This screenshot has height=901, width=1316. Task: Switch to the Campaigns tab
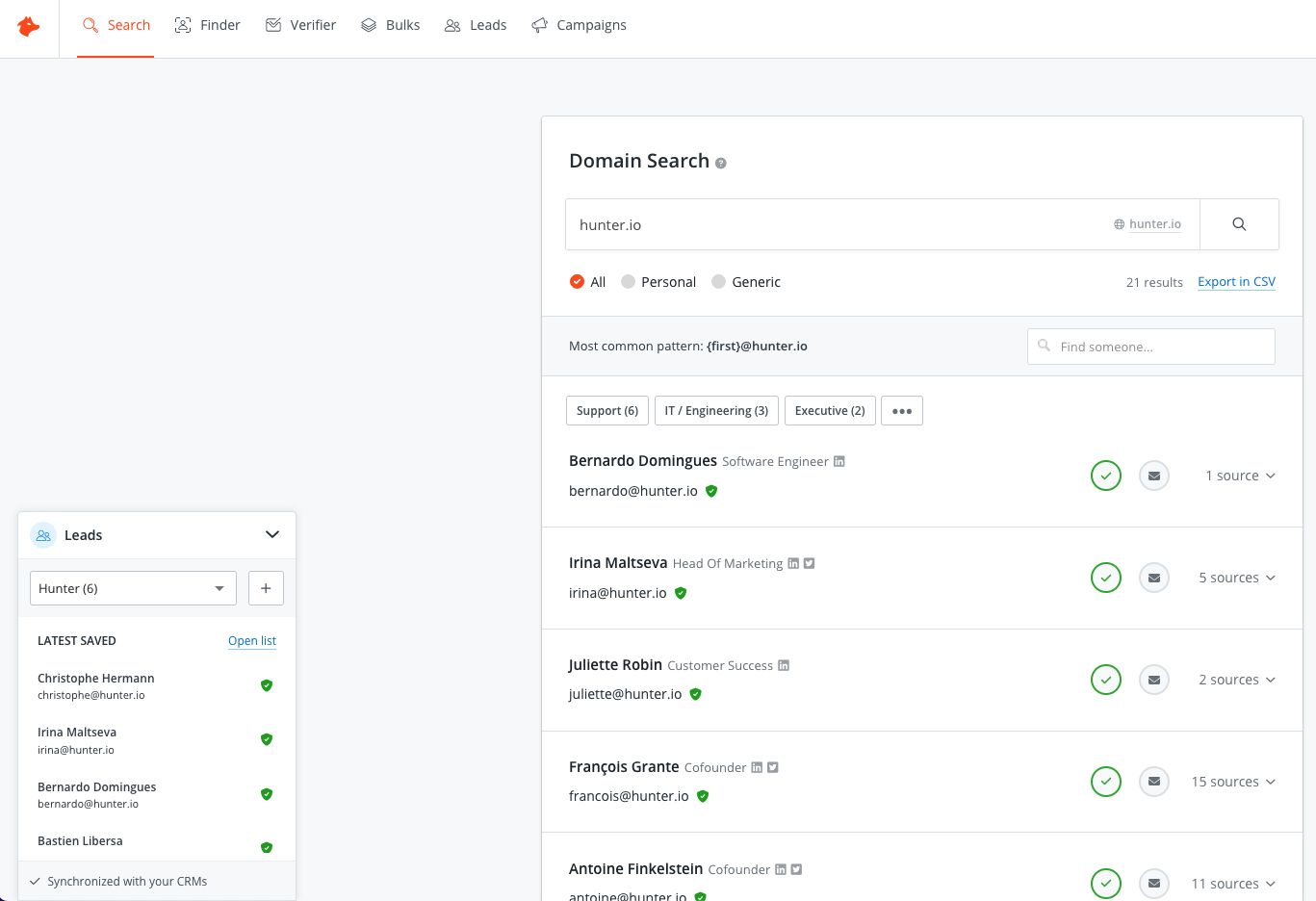[x=579, y=25]
